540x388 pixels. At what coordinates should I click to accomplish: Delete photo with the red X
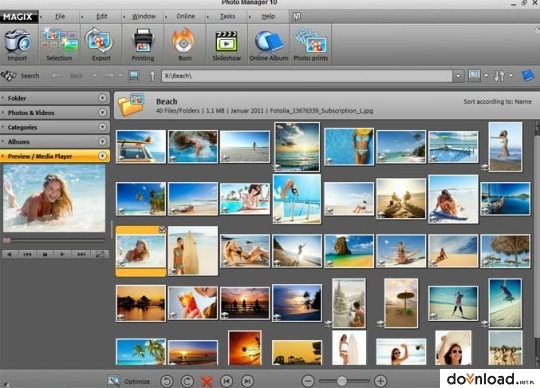pos(207,381)
